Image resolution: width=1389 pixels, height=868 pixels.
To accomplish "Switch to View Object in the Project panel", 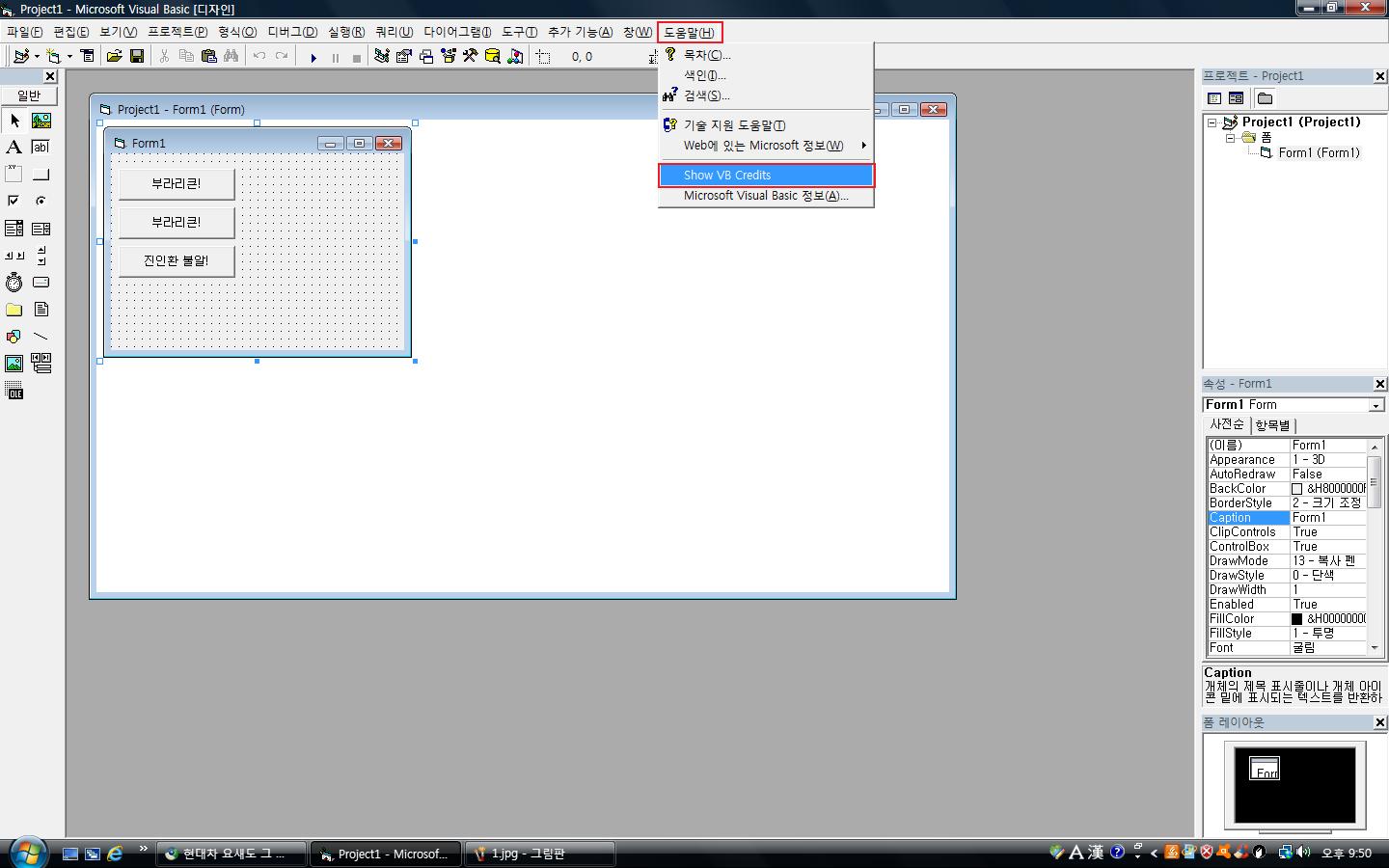I will pos(1236,98).
